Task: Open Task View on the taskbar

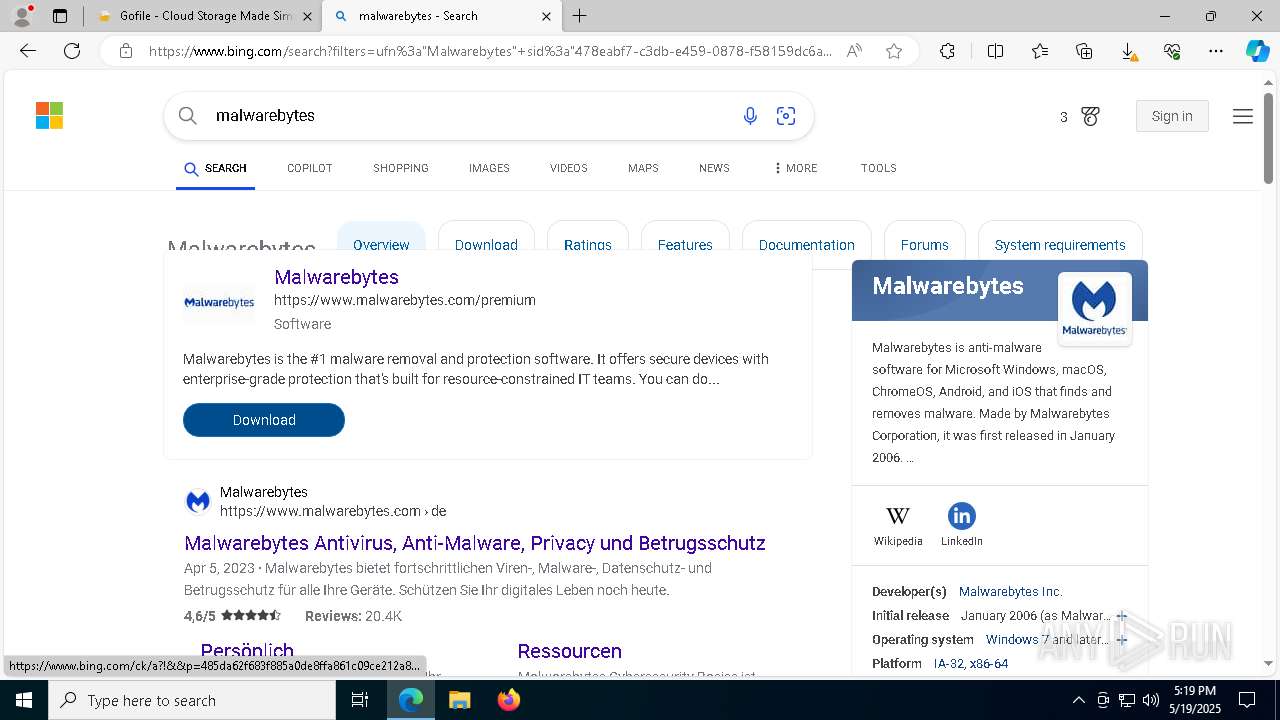Action: [360, 700]
